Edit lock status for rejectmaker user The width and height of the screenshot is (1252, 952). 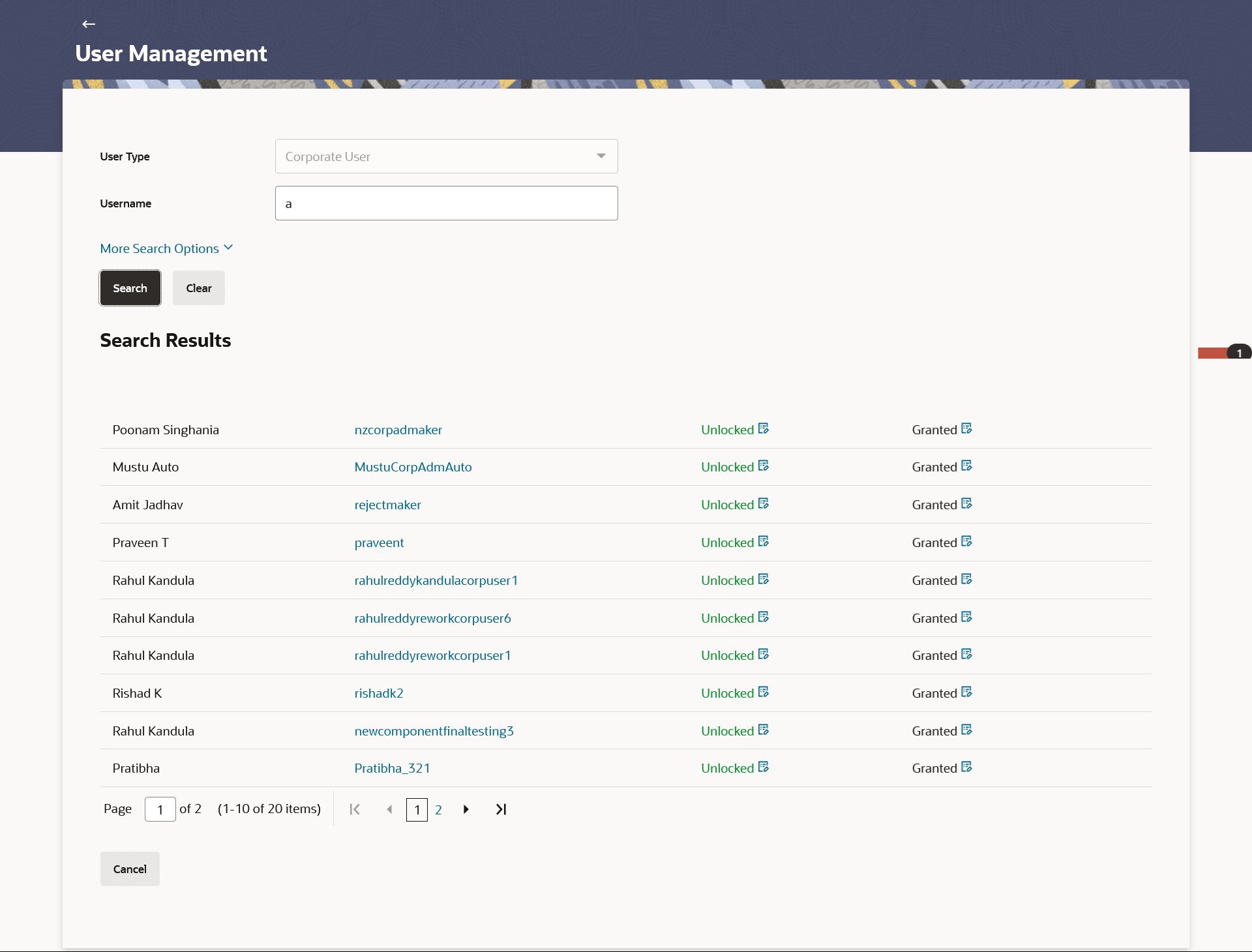click(764, 503)
